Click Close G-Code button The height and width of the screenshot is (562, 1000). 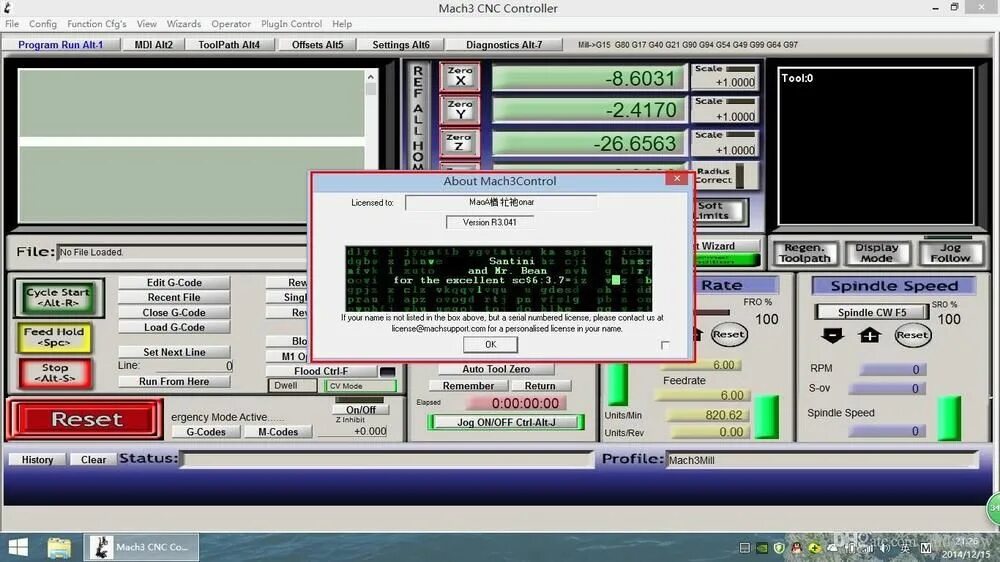pyautogui.click(x=174, y=313)
